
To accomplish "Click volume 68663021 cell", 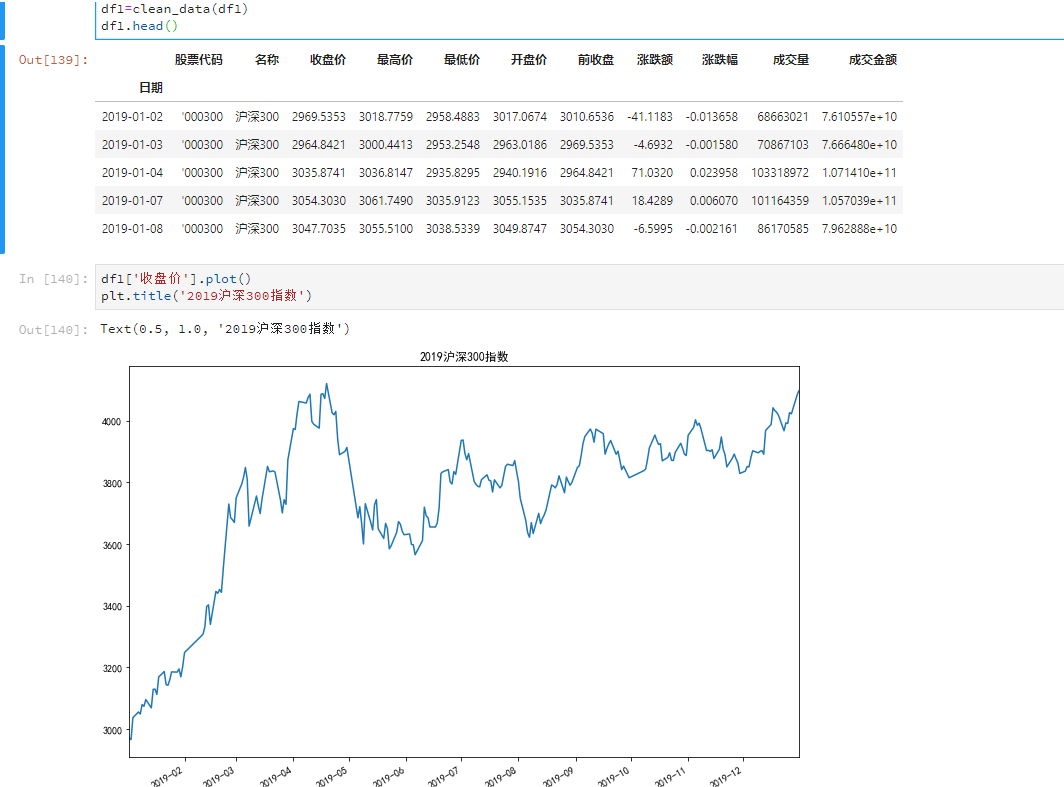I will point(782,117).
